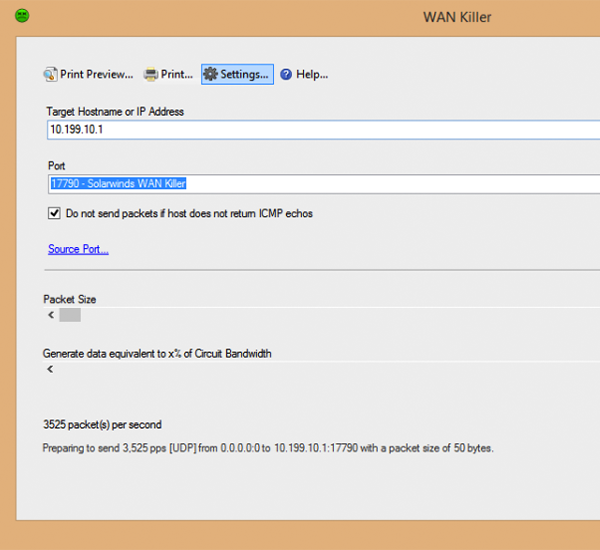Screen dimensions: 600x550
Task: Open the Source Port... link
Action: [78, 249]
